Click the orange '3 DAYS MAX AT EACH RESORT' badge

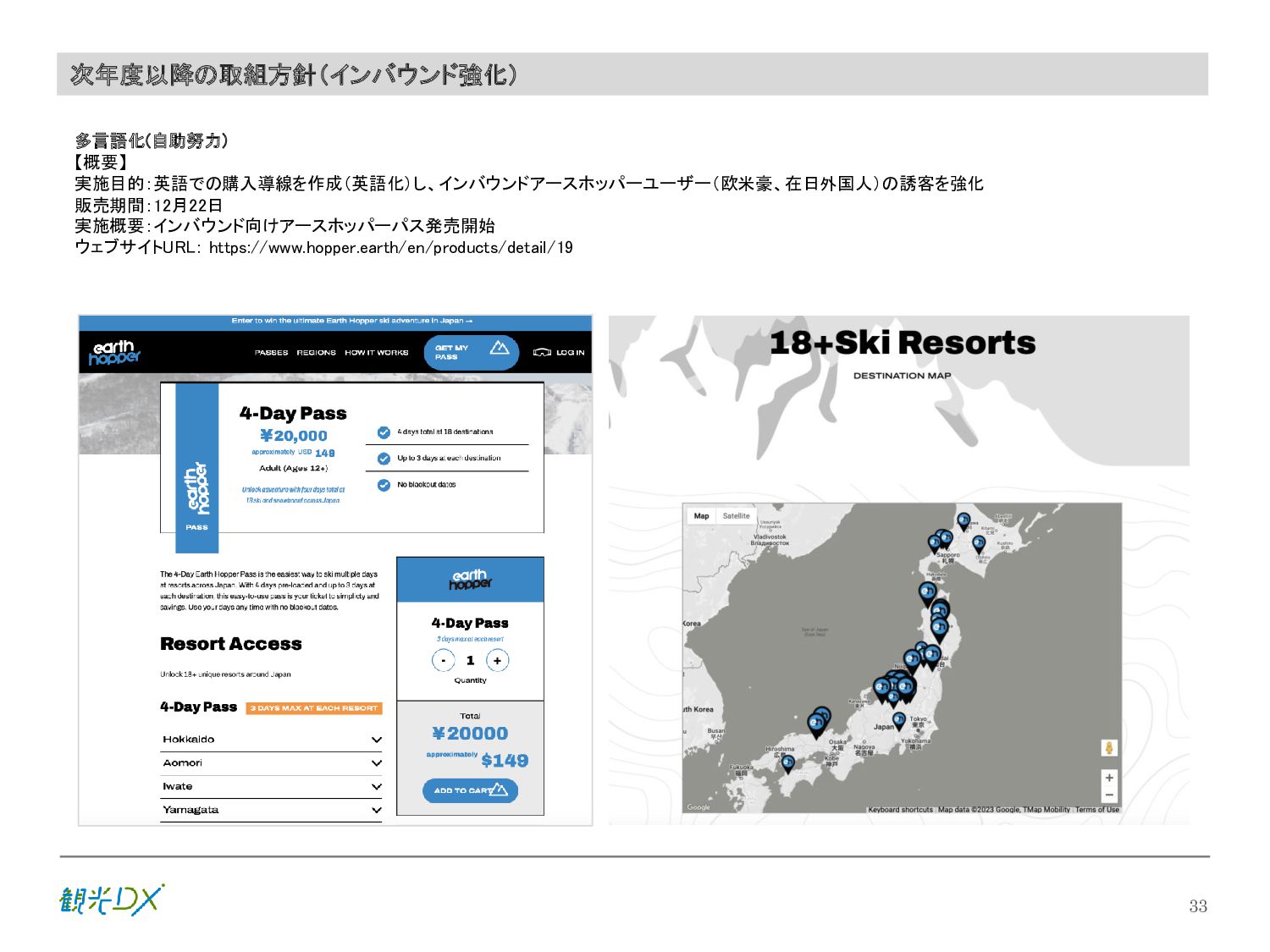click(x=314, y=708)
